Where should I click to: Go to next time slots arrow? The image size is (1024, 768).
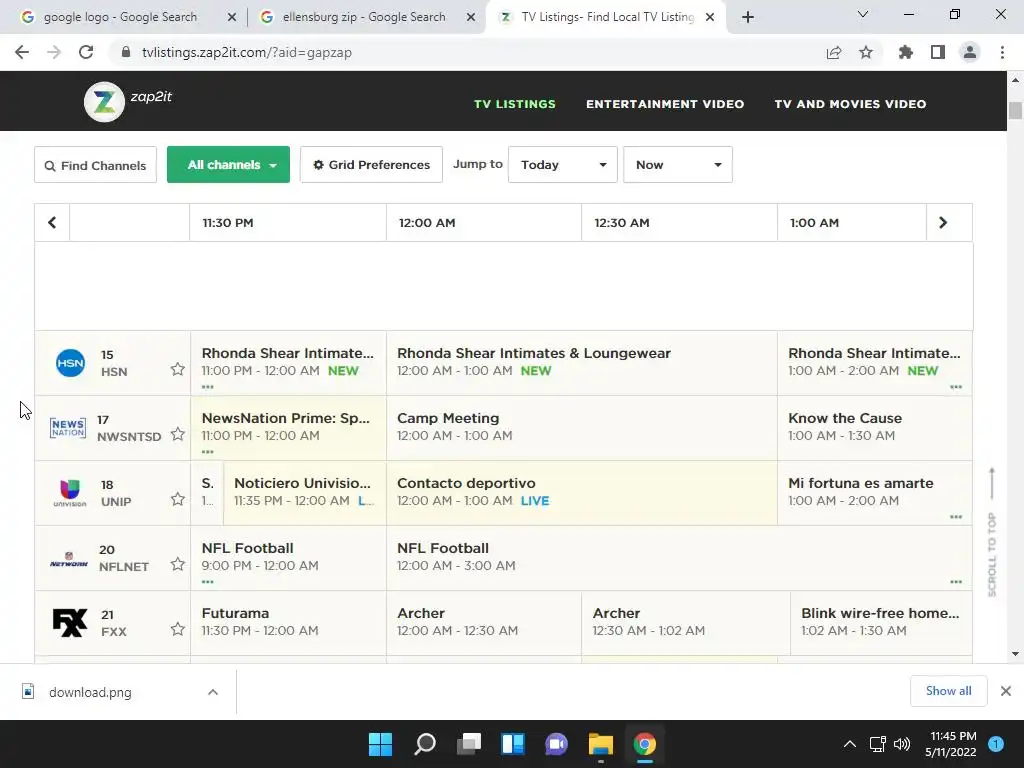point(942,223)
